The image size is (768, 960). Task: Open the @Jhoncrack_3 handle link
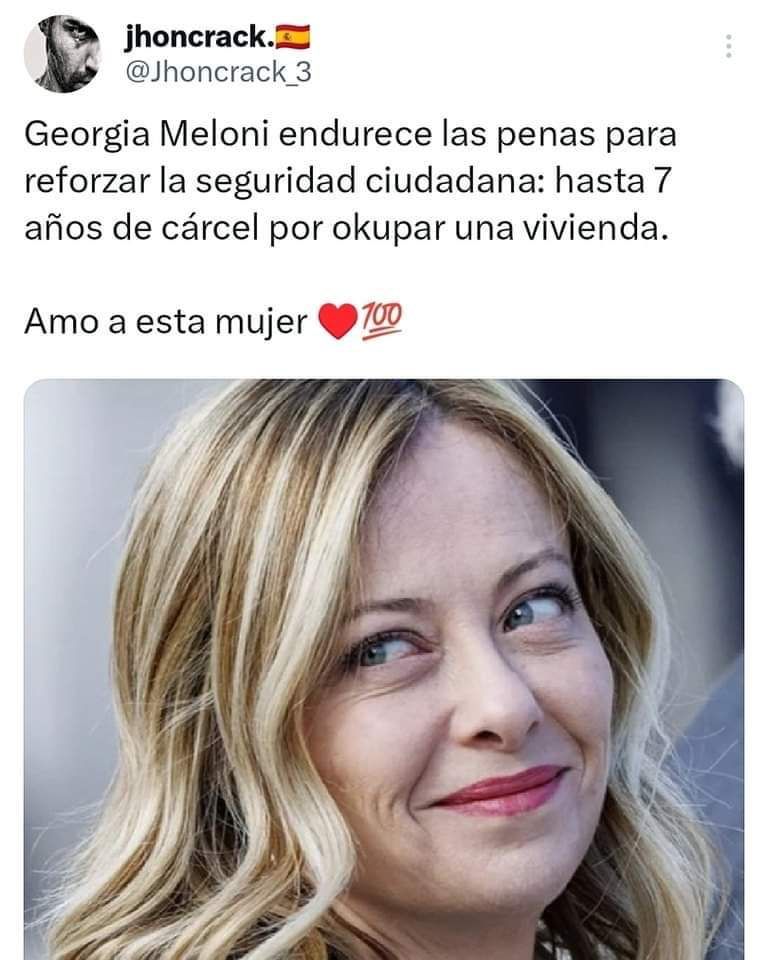[218, 72]
